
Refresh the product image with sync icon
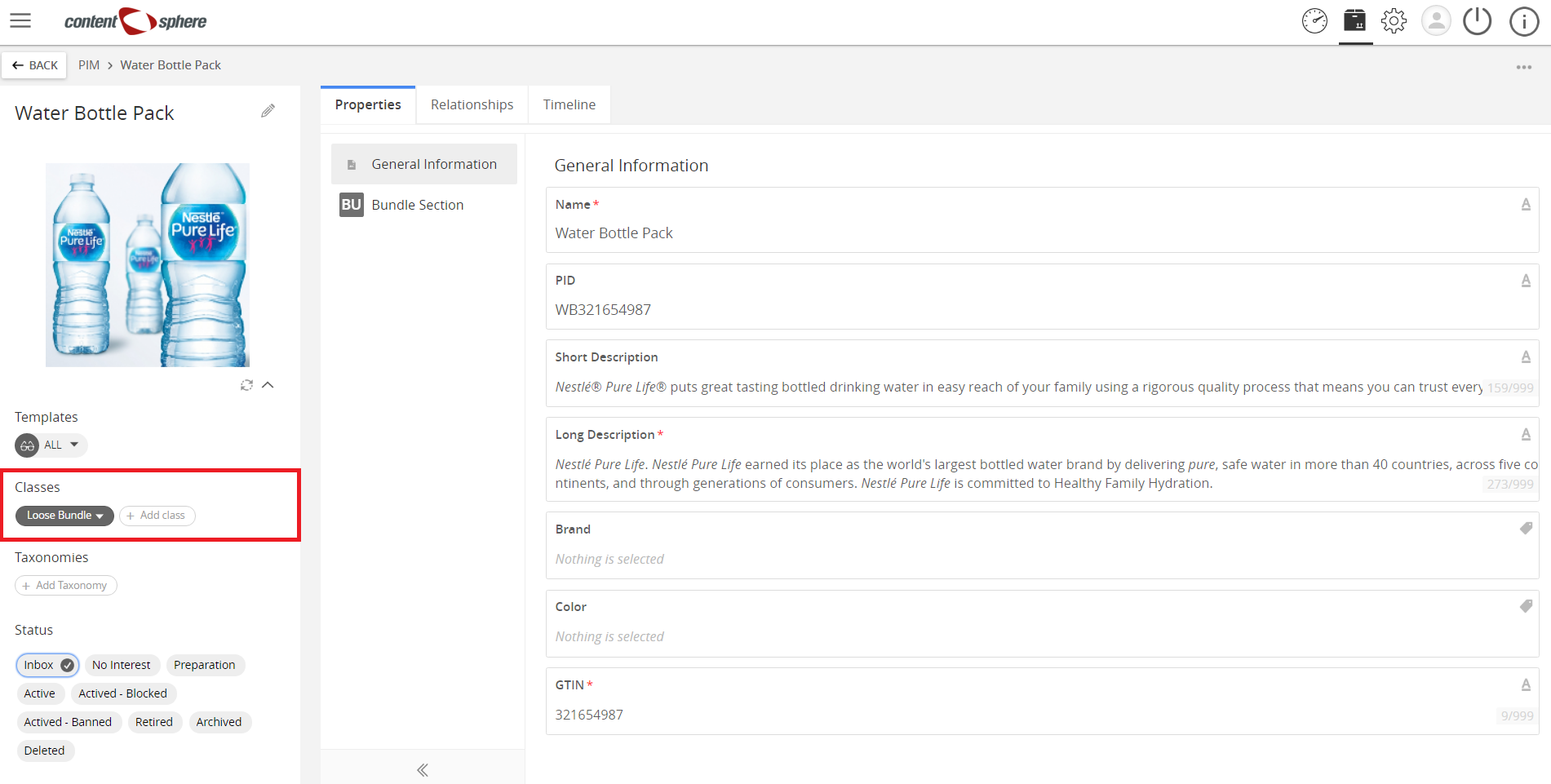[x=246, y=385]
